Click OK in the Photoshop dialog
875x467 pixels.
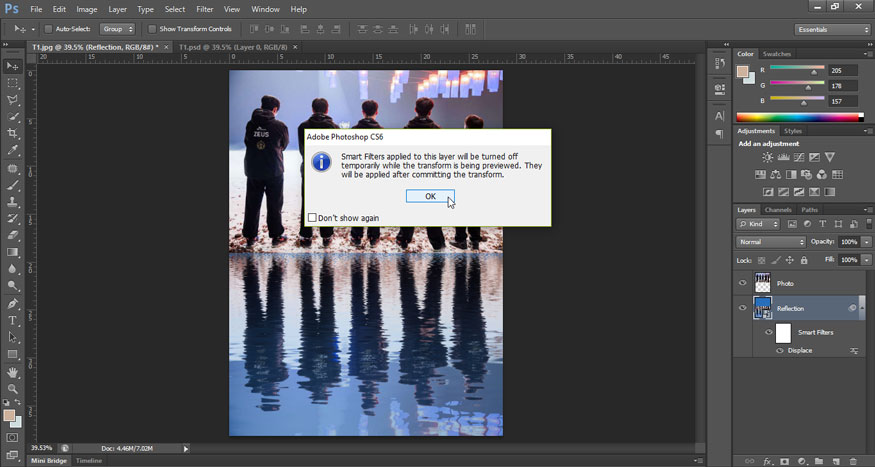tap(430, 196)
